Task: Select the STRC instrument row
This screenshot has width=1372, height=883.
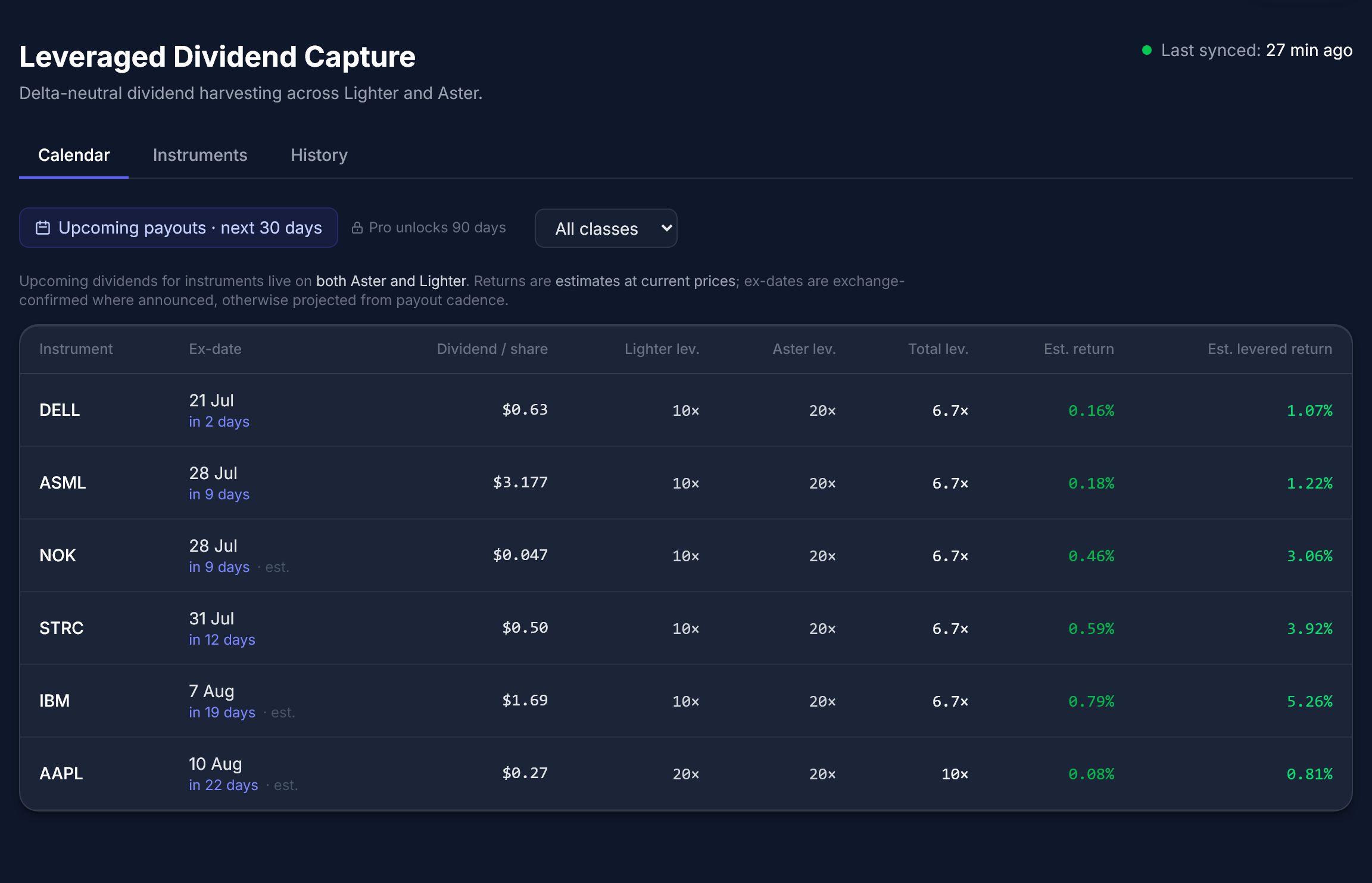Action: 686,629
